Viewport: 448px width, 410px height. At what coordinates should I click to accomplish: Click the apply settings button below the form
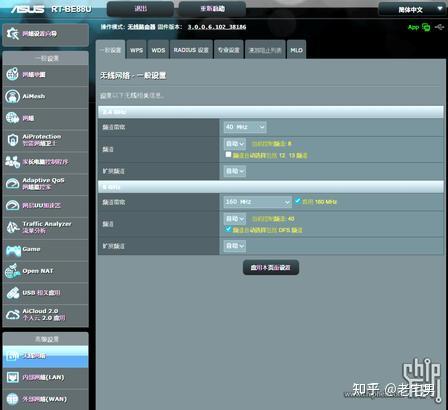coord(271,268)
